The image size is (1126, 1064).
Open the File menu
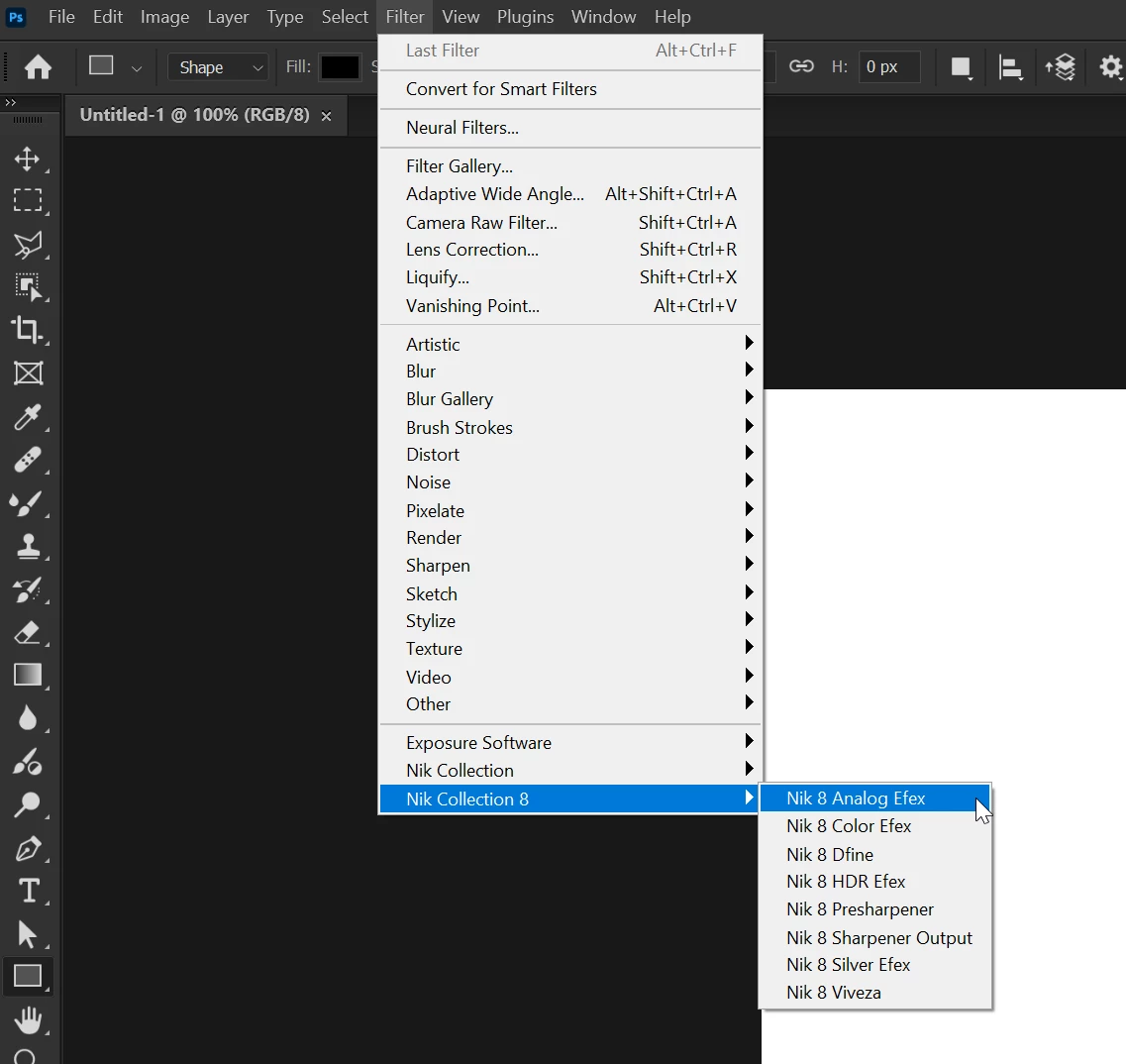click(61, 17)
